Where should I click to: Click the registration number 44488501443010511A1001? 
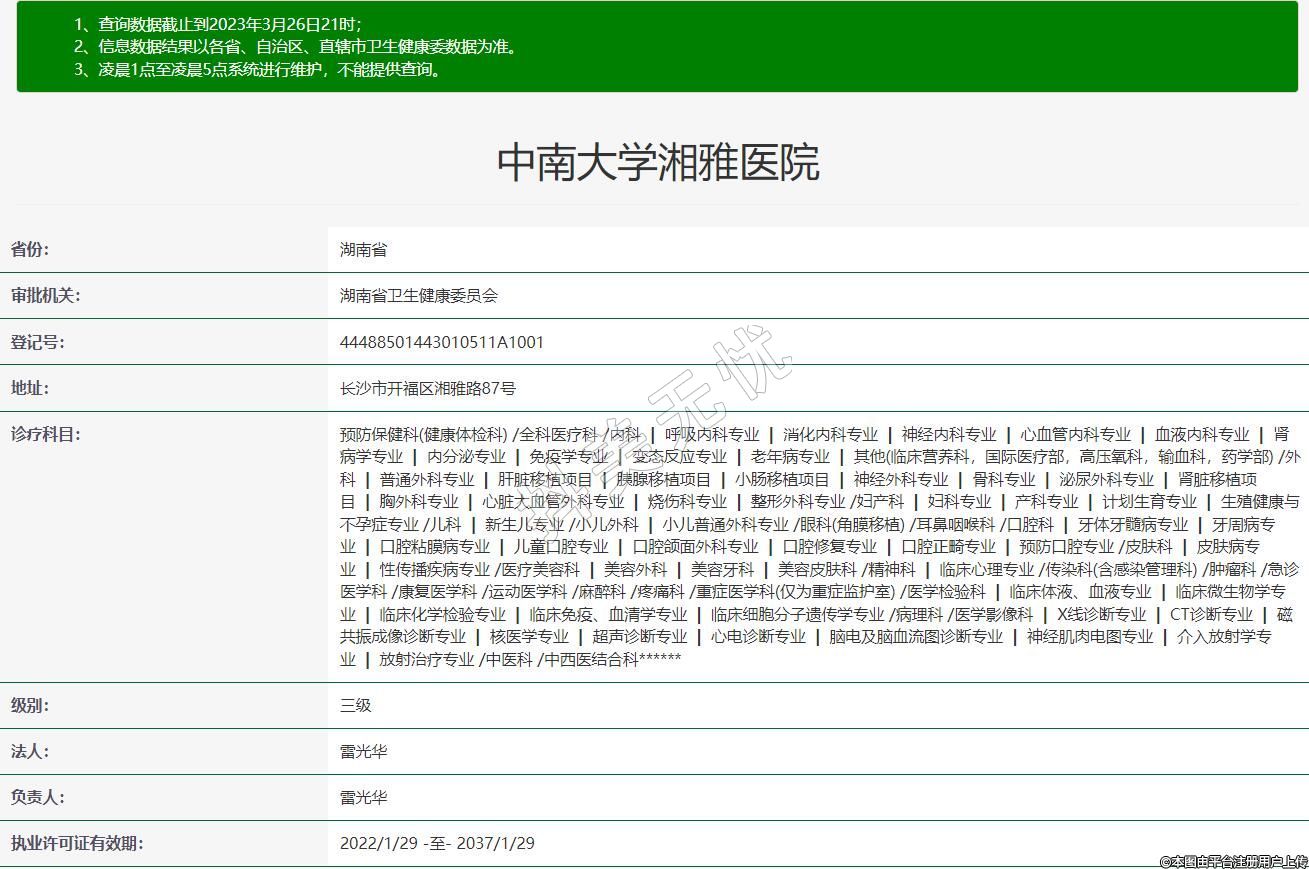click(x=442, y=342)
